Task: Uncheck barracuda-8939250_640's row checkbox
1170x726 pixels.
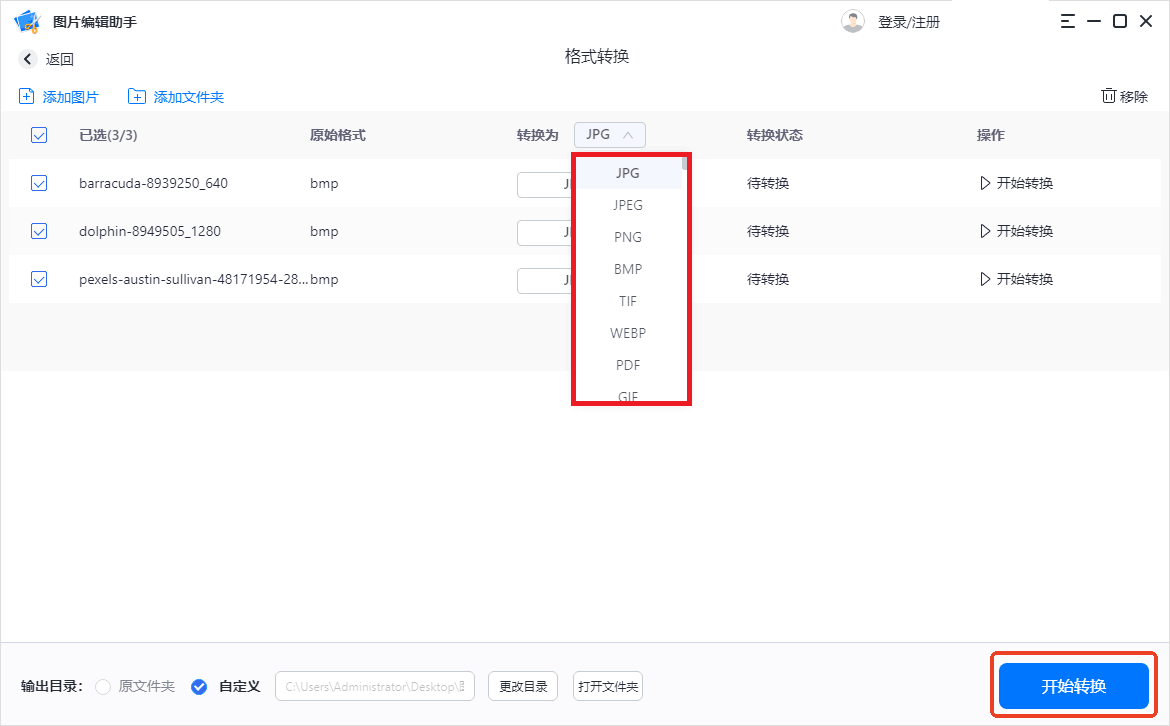Action: click(39, 183)
